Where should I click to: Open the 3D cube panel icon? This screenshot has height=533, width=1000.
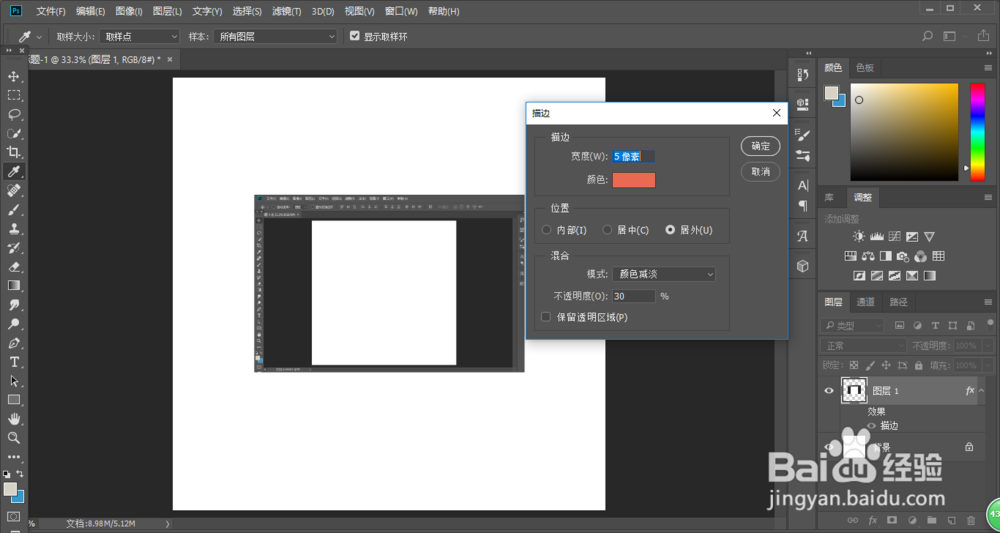(x=803, y=266)
